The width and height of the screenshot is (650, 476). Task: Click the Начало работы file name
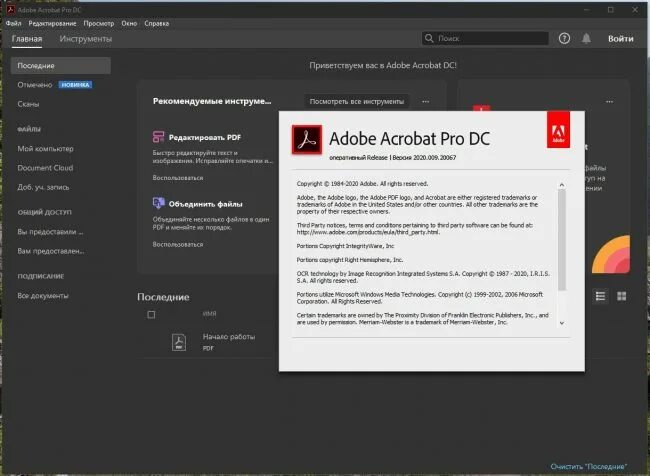point(229,337)
